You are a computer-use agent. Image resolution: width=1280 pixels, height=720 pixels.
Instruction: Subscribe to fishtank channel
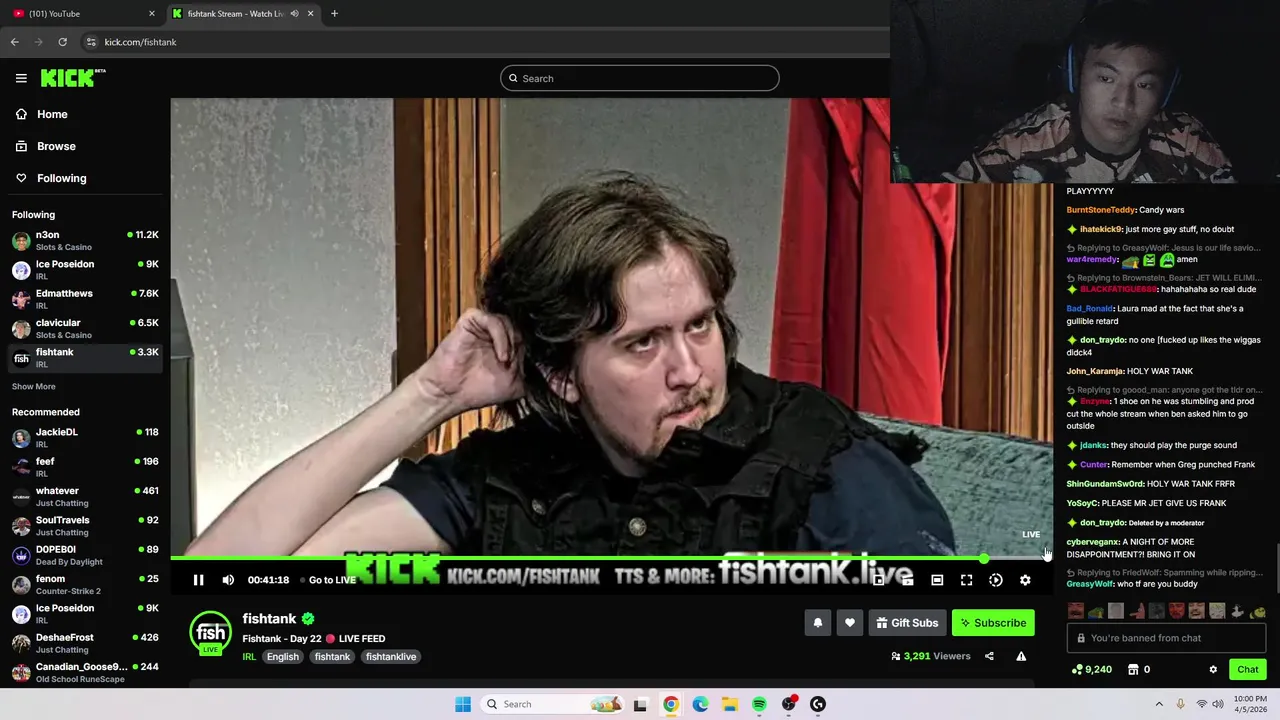993,623
